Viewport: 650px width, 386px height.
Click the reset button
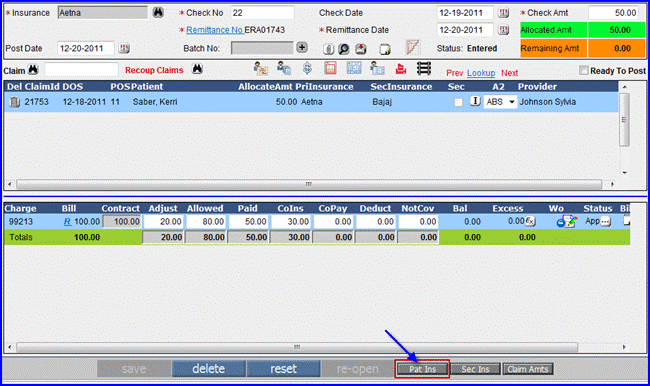click(284, 369)
